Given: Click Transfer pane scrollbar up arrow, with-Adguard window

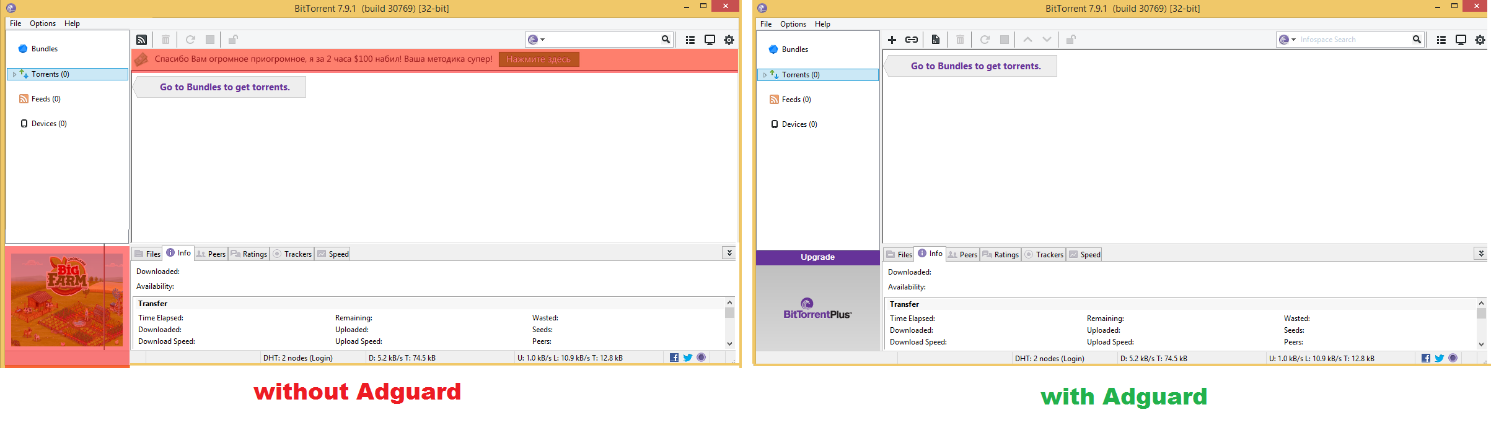Looking at the screenshot, I should [1481, 303].
